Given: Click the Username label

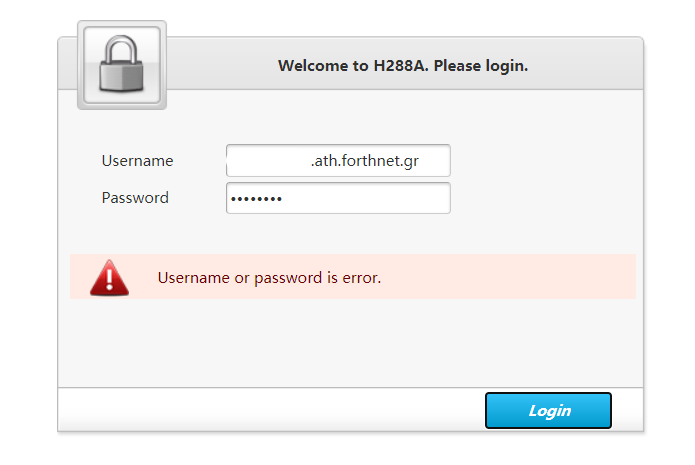Looking at the screenshot, I should 137,160.
